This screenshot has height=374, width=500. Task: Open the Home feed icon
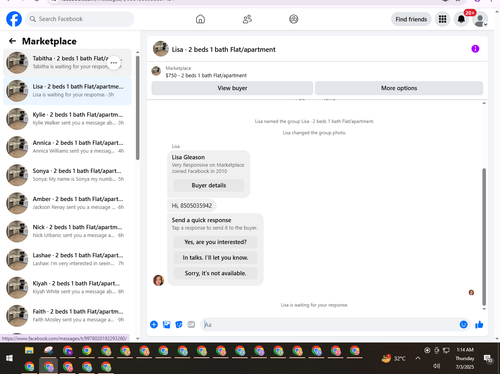point(200,19)
